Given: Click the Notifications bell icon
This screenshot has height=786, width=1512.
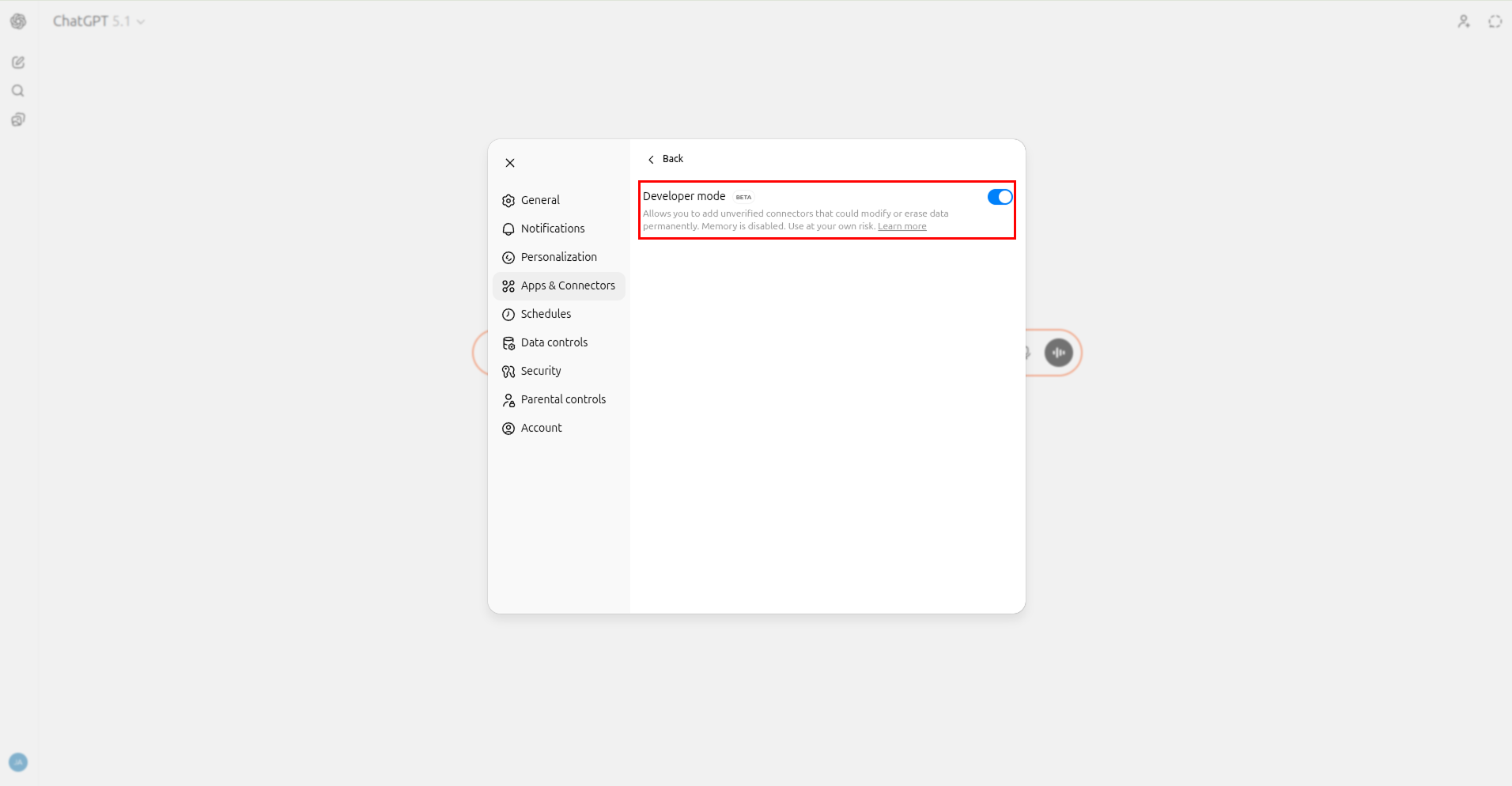Looking at the screenshot, I should (552, 229).
